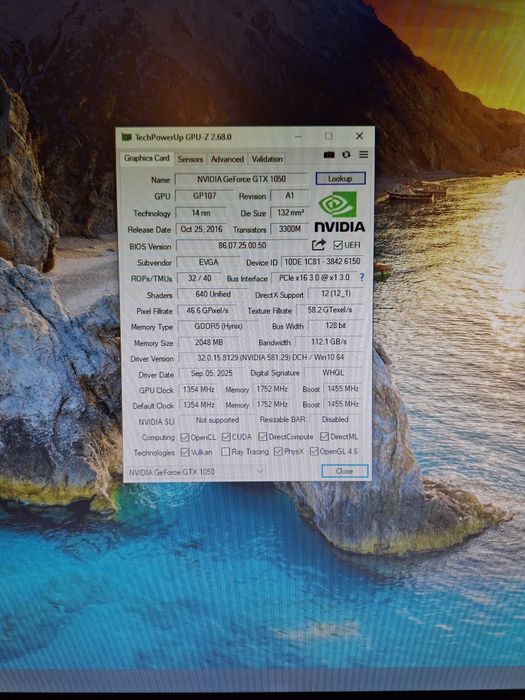This screenshot has width=525, height=700.
Task: Click the Memory Type value GDDR5 (Hynix)
Action: pos(218,326)
